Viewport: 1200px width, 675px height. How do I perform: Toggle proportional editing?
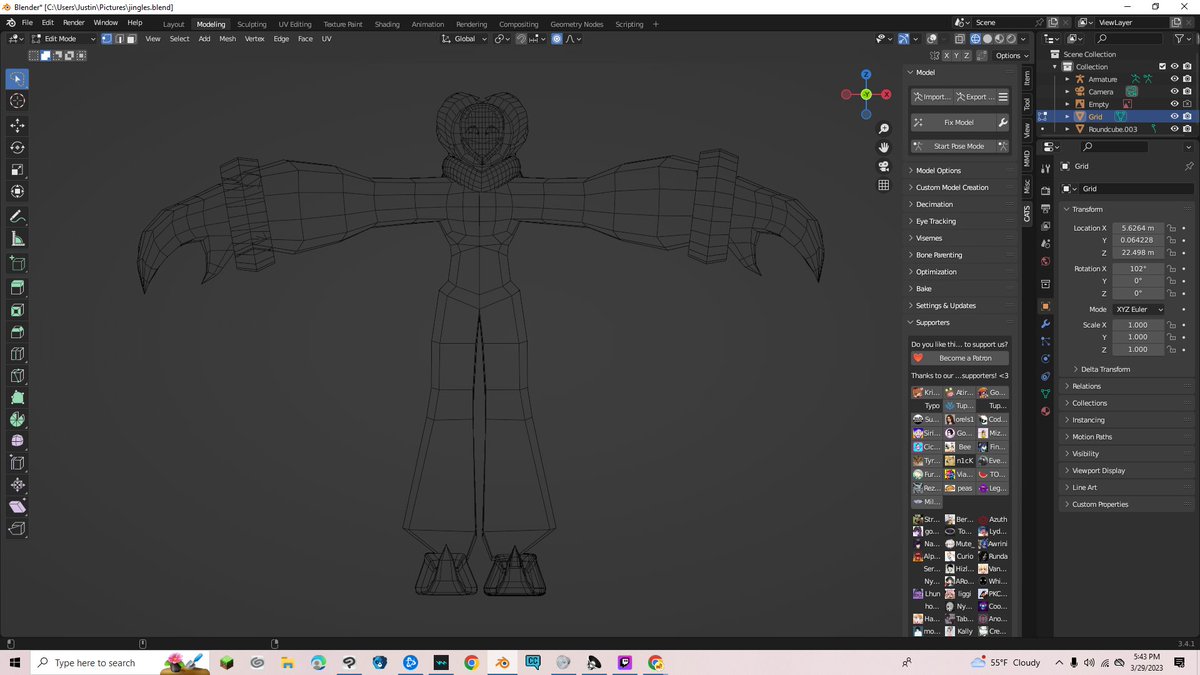coord(556,39)
